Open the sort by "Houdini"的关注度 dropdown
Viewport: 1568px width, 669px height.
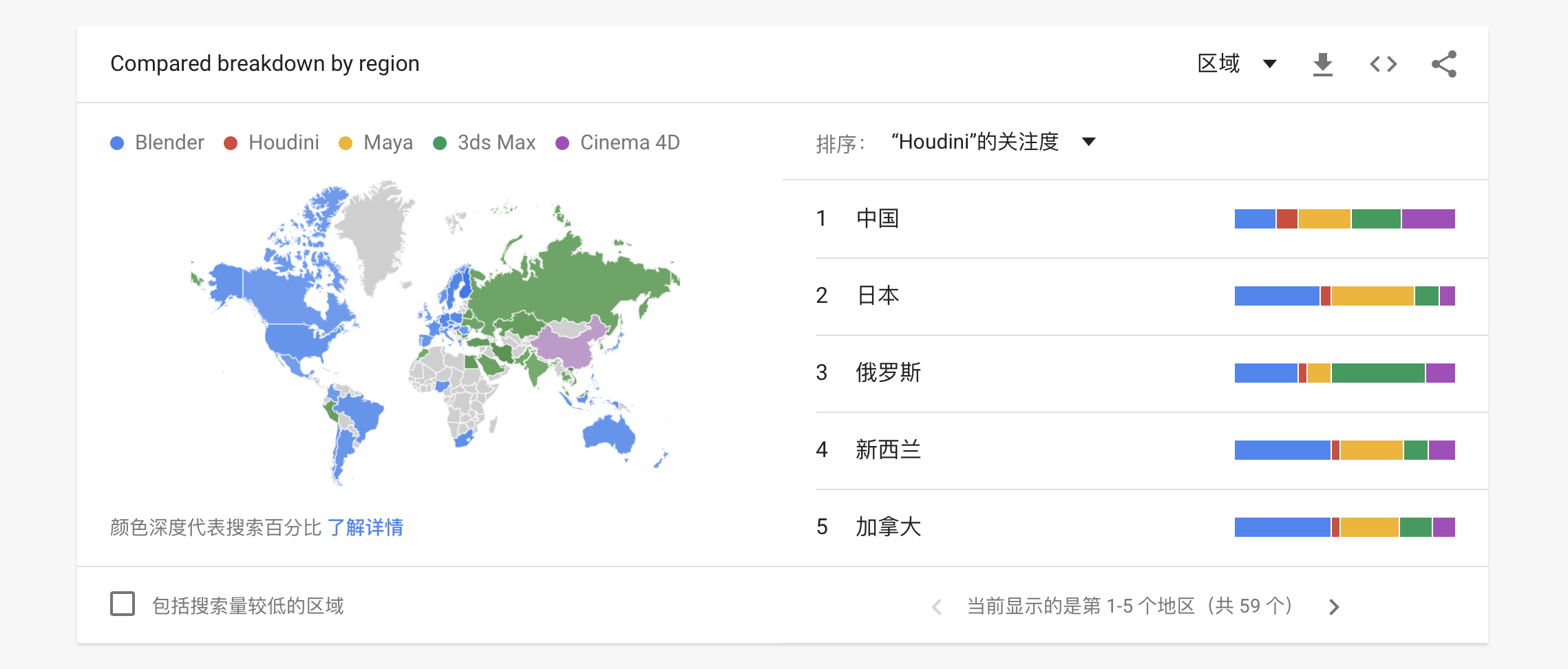(x=993, y=142)
